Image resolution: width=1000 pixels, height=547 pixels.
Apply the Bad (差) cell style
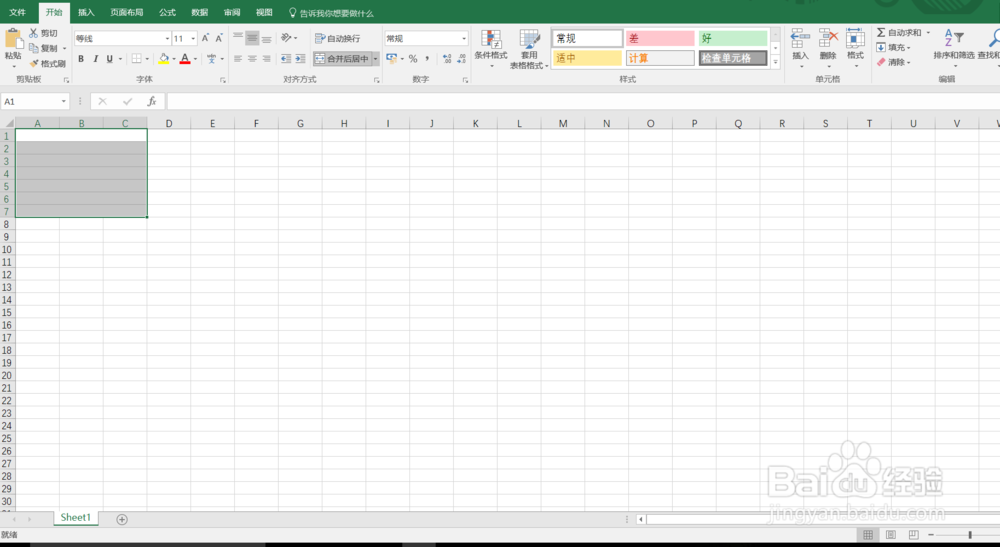tap(660, 38)
